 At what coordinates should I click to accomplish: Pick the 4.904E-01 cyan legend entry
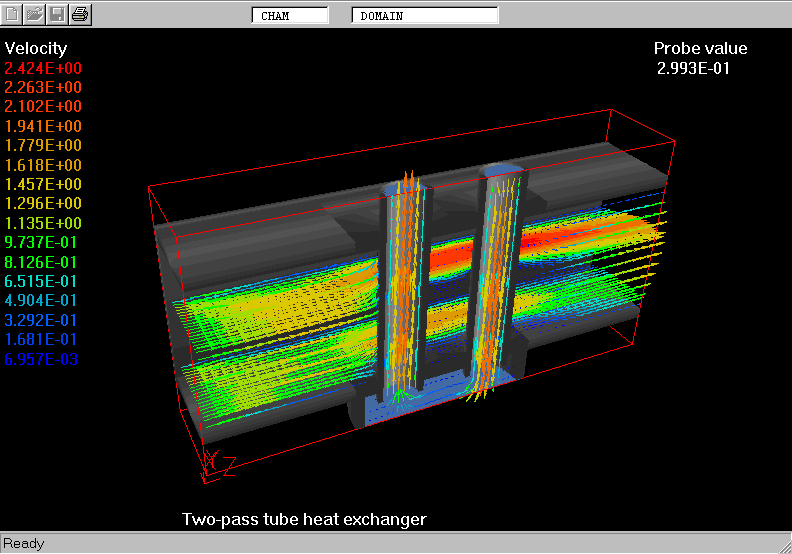coord(43,301)
